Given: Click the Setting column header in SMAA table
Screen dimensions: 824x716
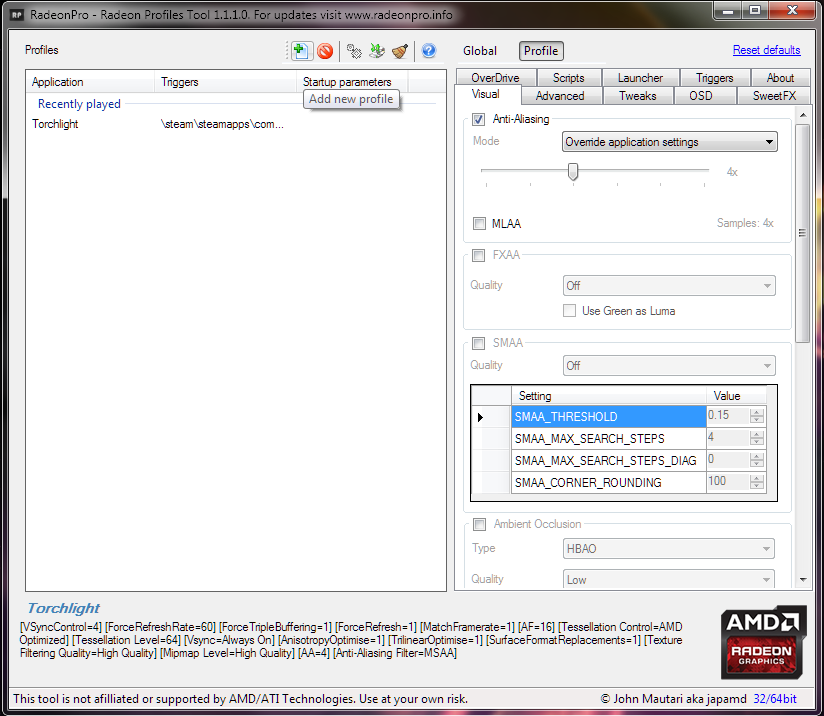Looking at the screenshot, I should coord(609,396).
